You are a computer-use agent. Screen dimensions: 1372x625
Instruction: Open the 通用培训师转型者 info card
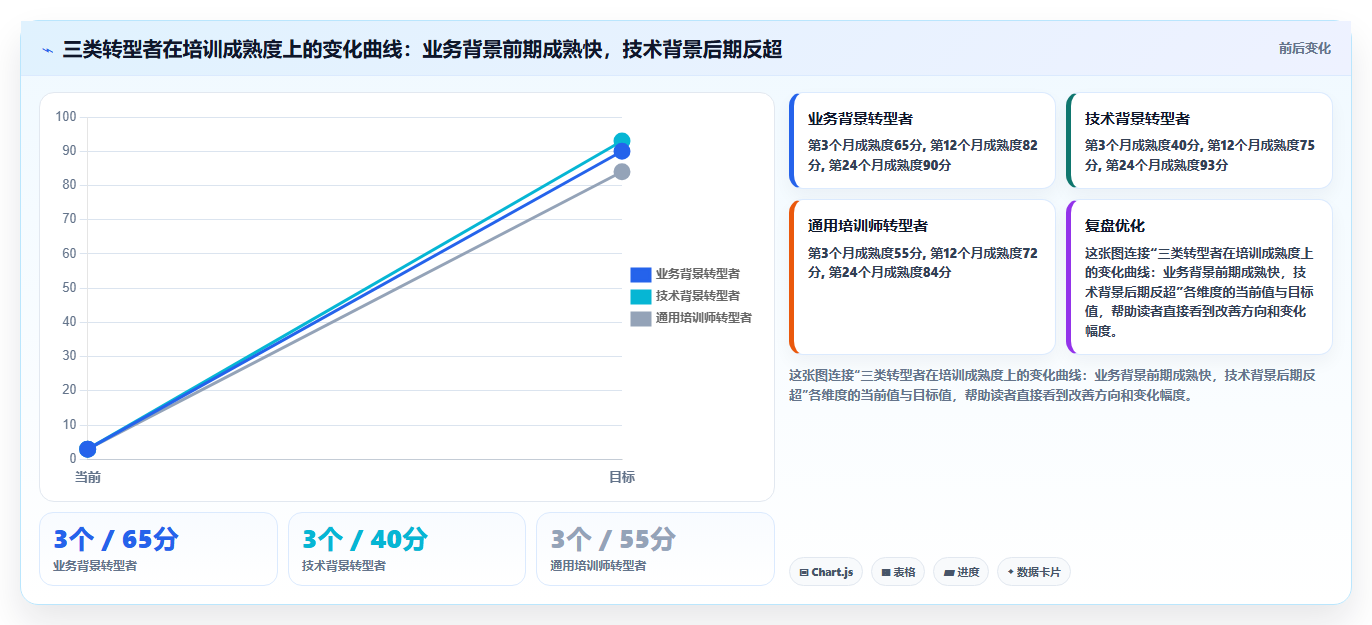click(922, 277)
